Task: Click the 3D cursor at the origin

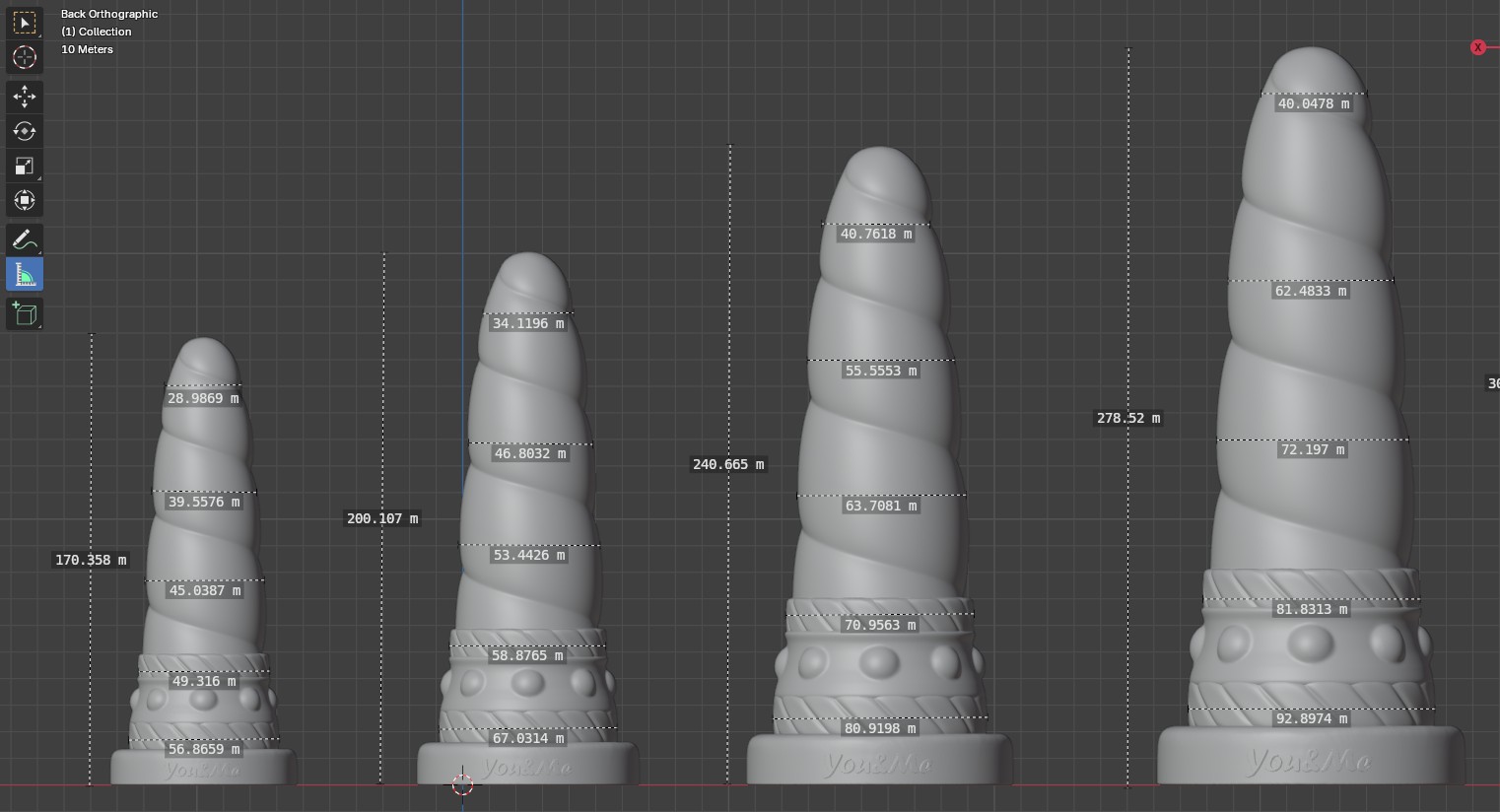Action: (462, 784)
